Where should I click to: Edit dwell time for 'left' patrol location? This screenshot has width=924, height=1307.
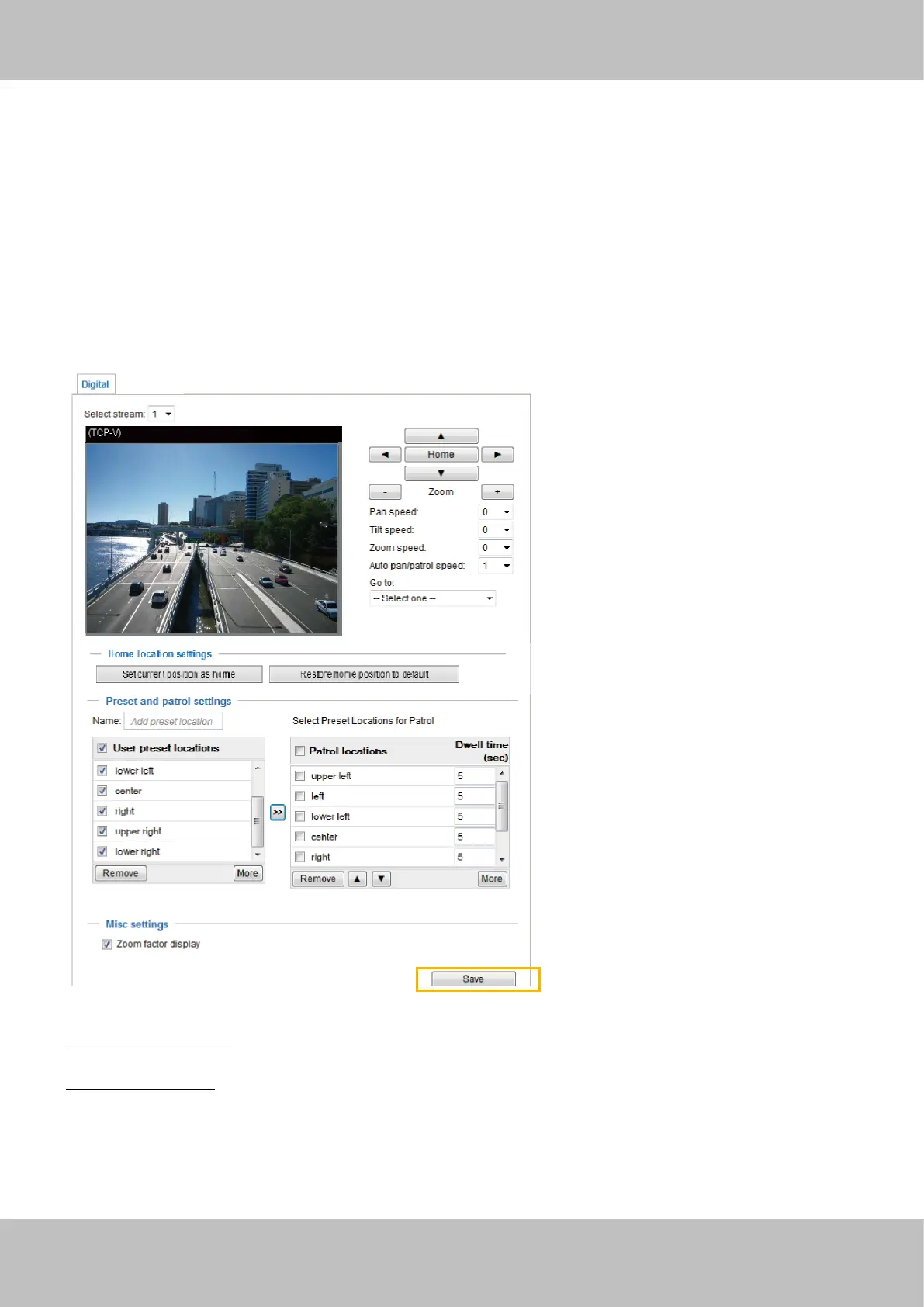(474, 796)
